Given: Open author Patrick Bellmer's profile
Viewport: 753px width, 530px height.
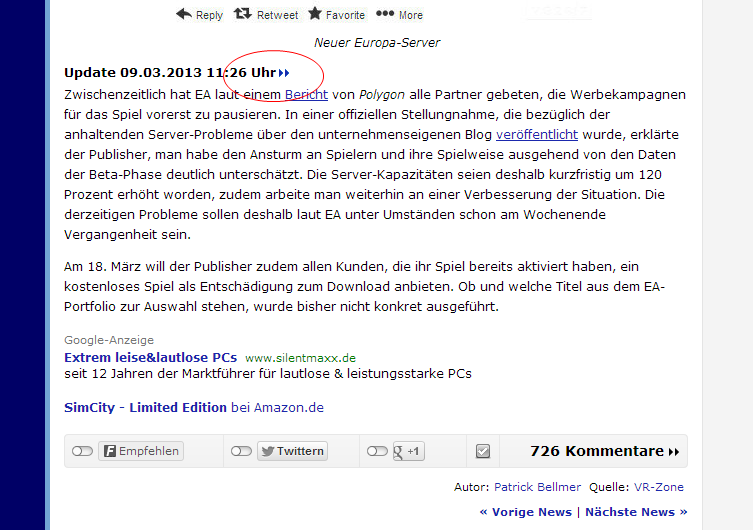Looking at the screenshot, I should coord(537,487).
